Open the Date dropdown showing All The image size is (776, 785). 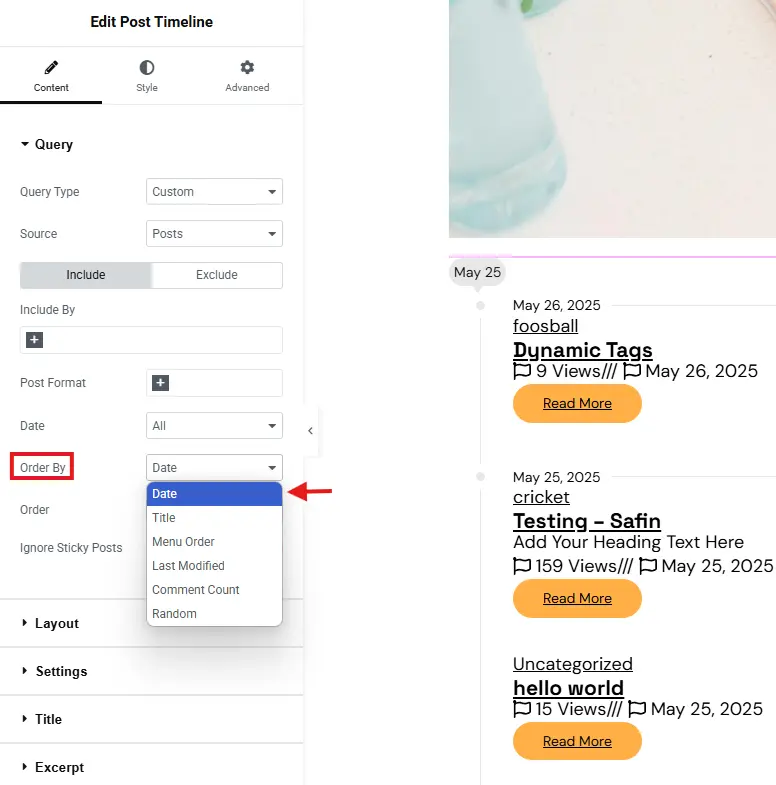(214, 426)
